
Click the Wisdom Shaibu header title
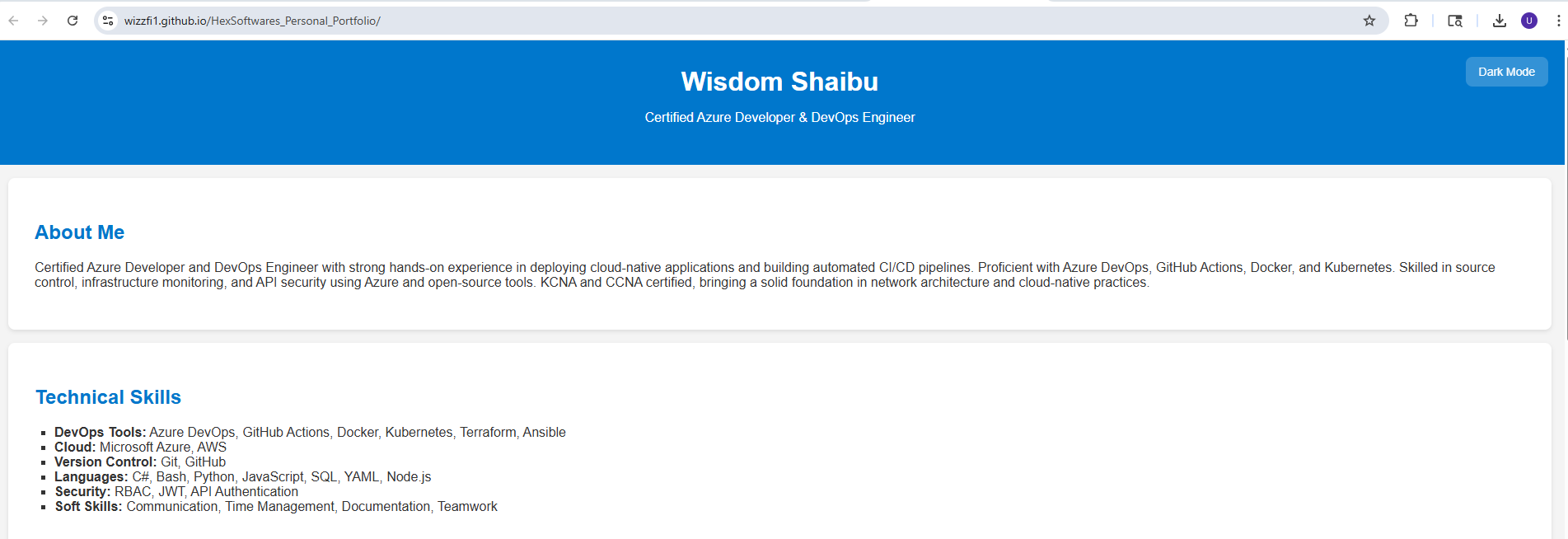pos(779,82)
